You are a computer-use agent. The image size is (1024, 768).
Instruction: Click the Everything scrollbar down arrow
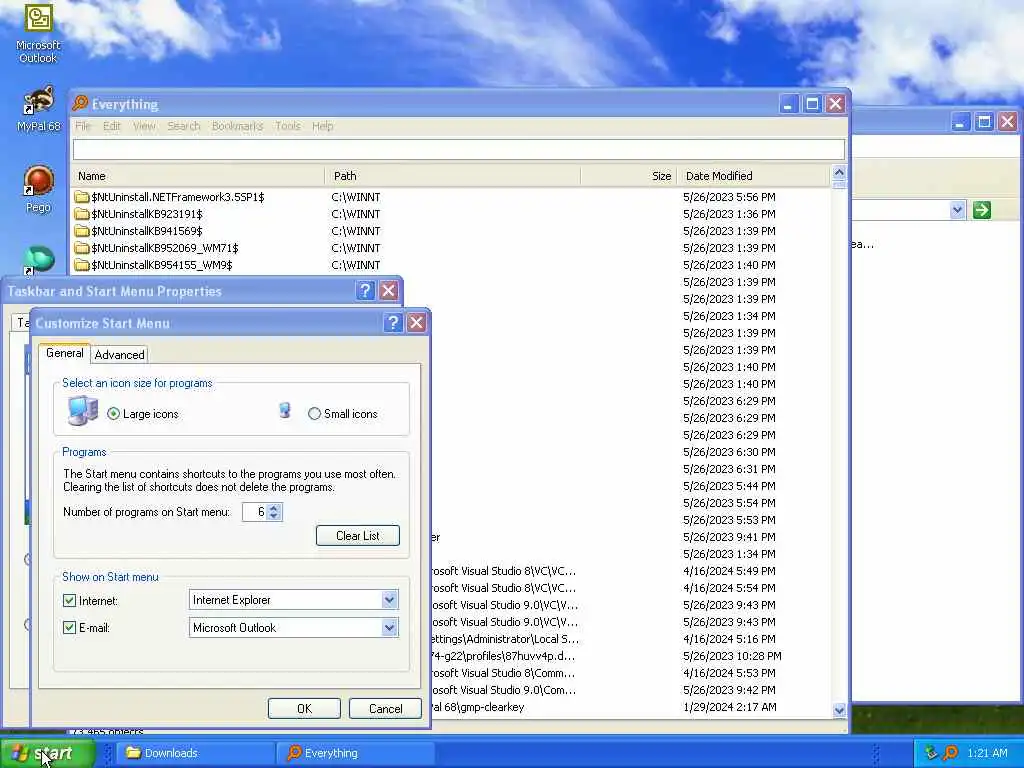[839, 710]
